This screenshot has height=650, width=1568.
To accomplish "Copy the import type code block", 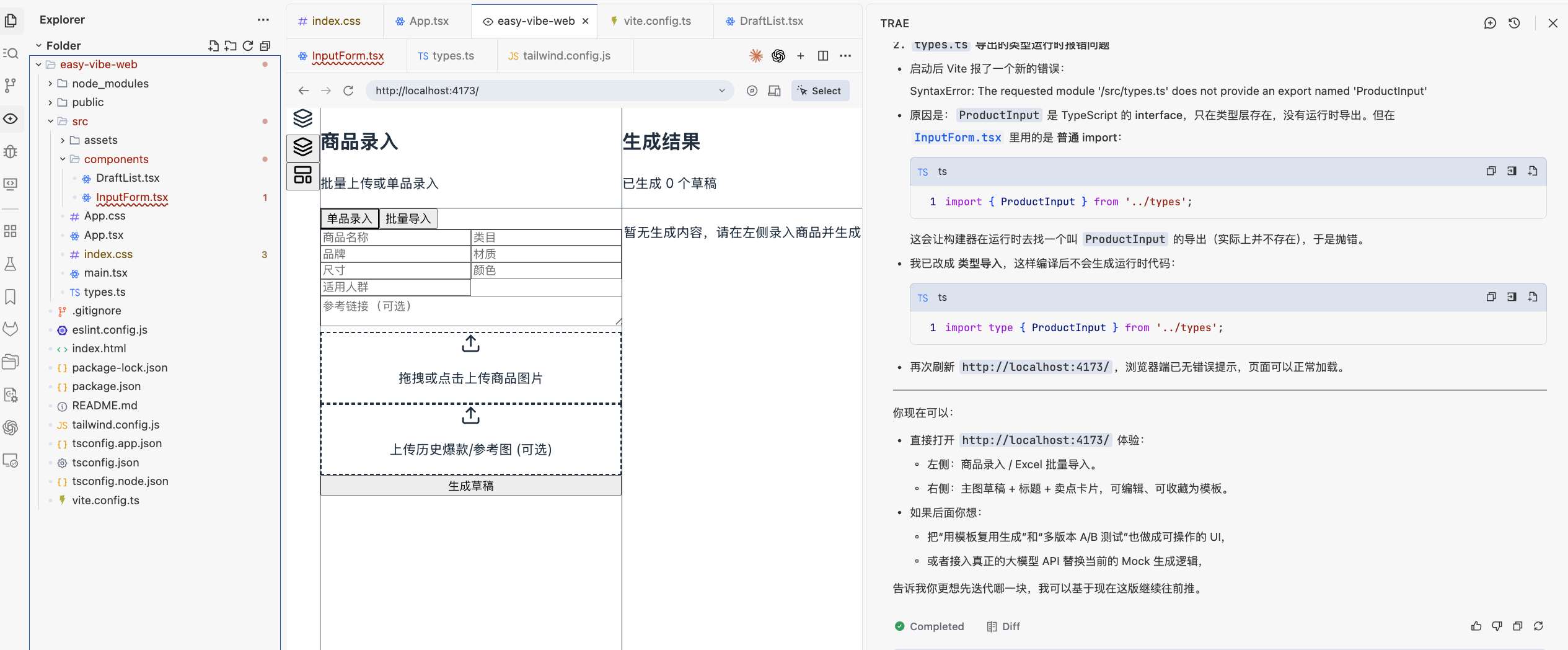I will (x=1491, y=297).
